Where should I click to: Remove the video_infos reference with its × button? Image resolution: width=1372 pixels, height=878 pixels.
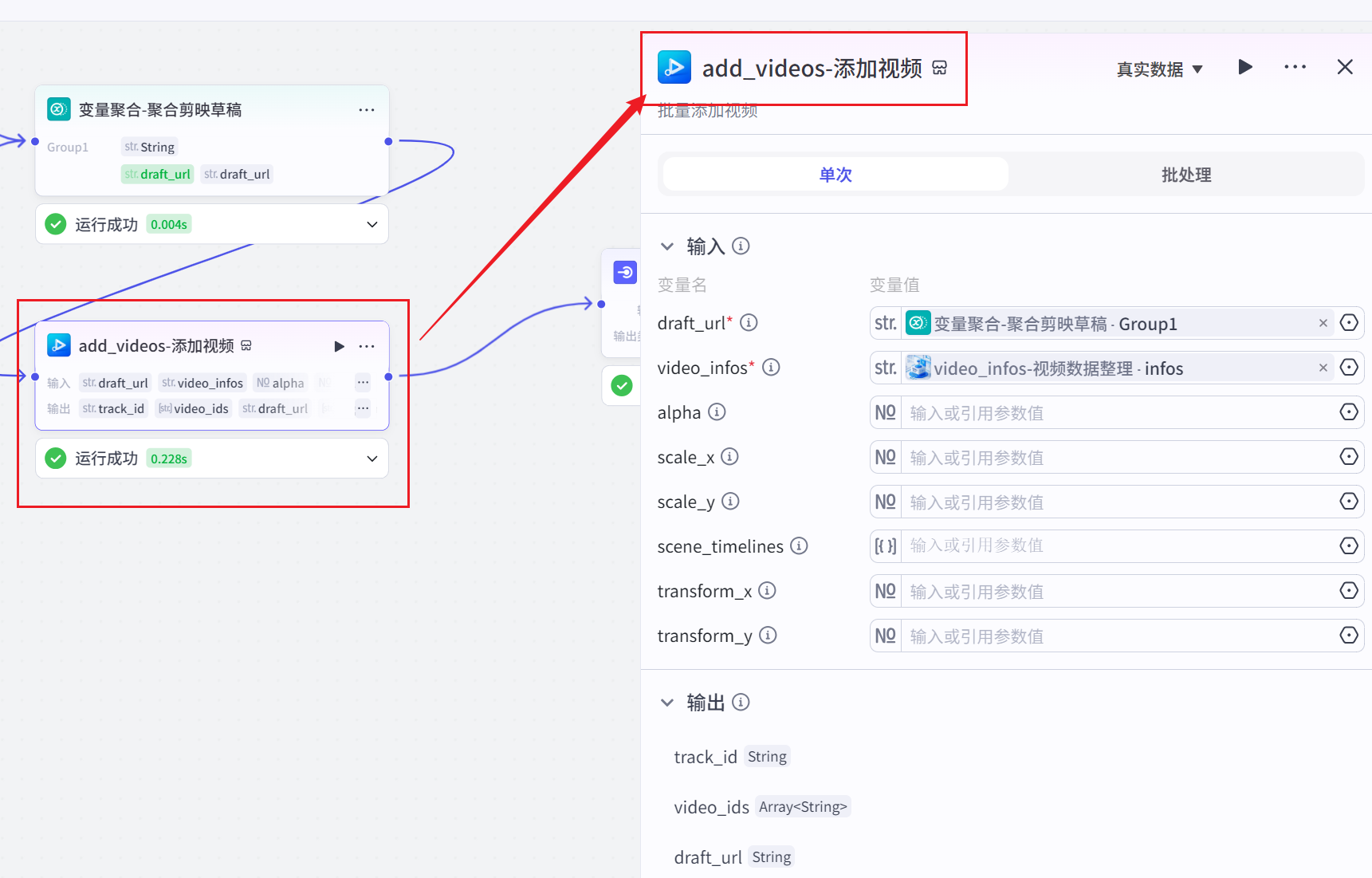click(1323, 368)
